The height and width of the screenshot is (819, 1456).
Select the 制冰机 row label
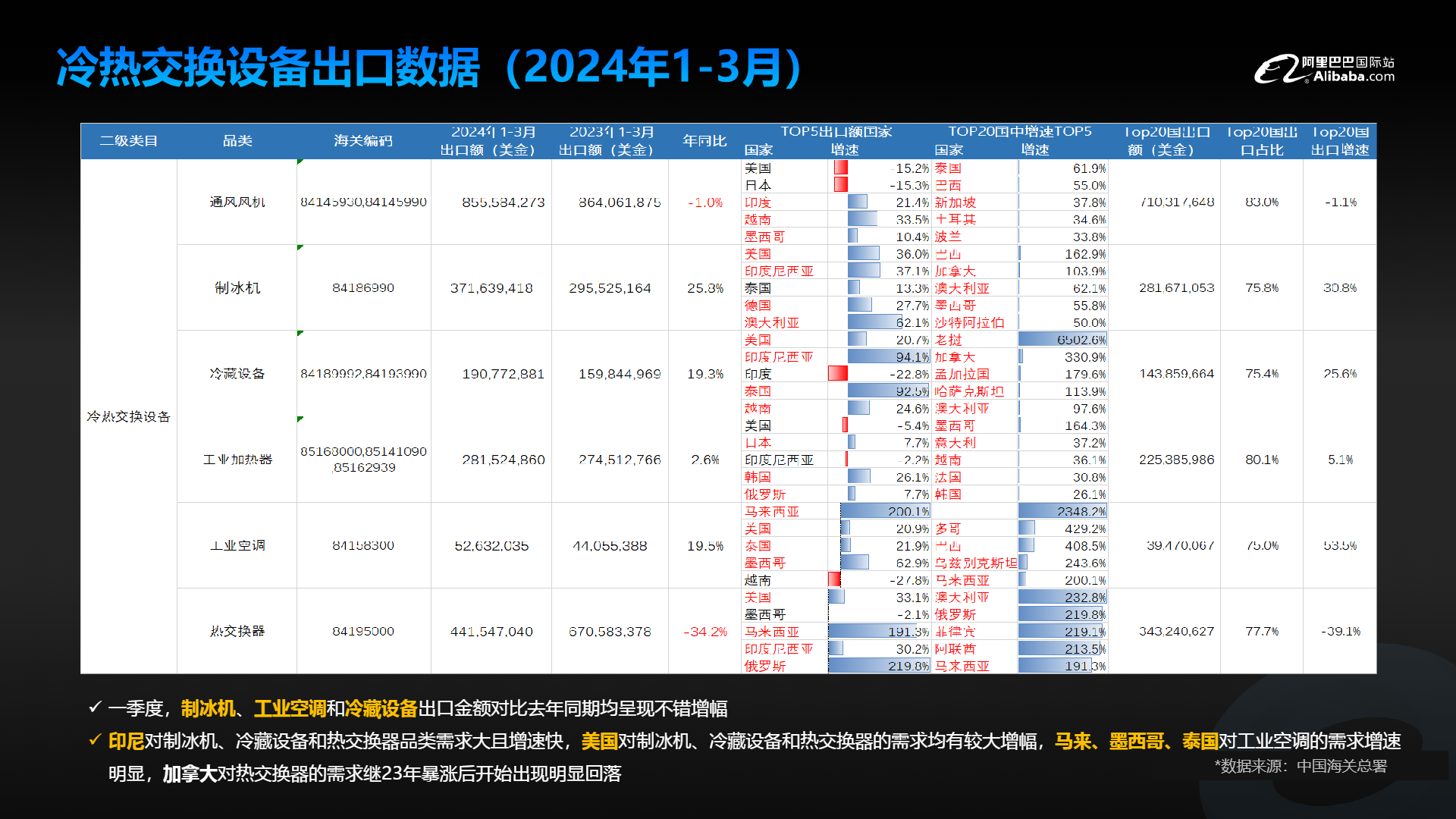[237, 288]
